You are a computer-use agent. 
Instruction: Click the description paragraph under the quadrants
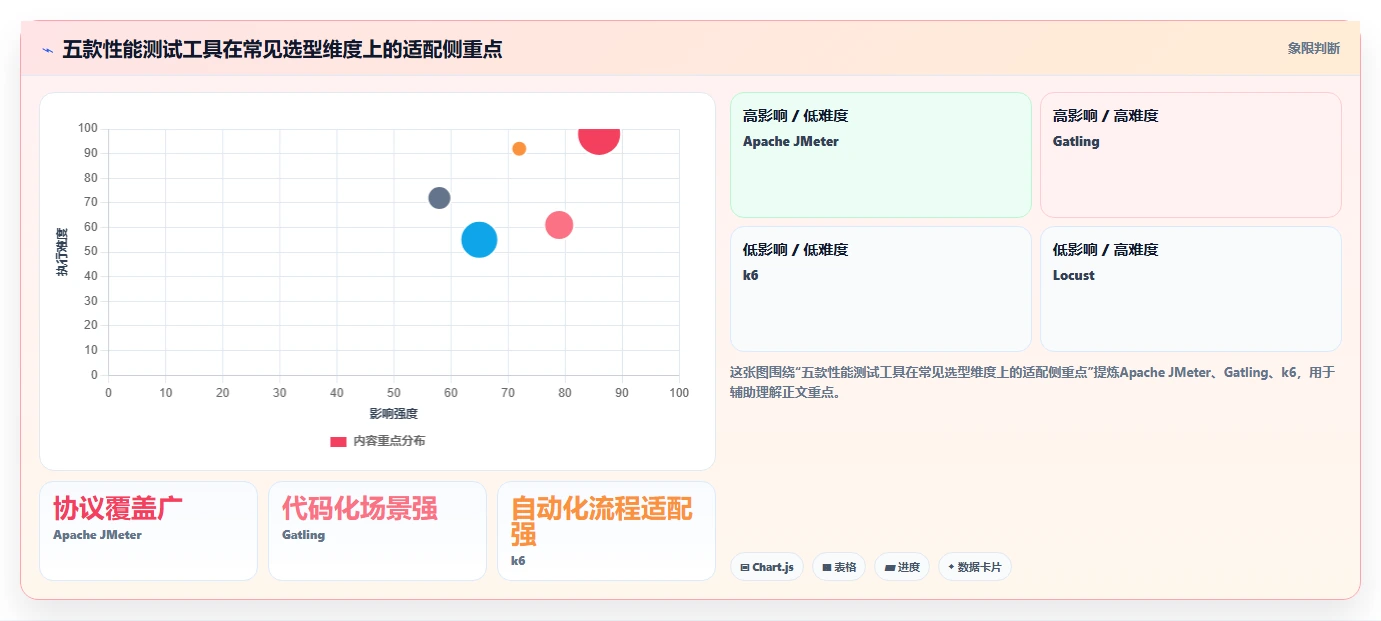click(x=1032, y=383)
